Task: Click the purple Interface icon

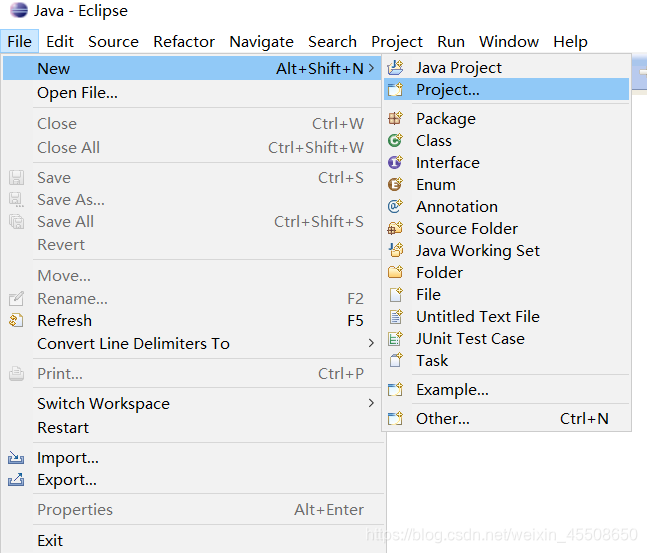Action: (395, 162)
